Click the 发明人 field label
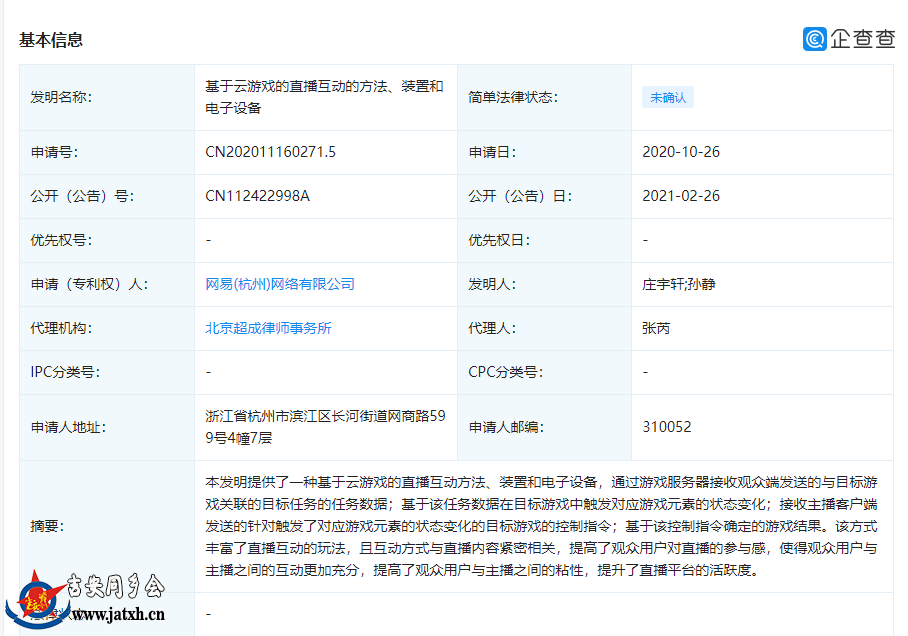This screenshot has width=908, height=636. (492, 284)
